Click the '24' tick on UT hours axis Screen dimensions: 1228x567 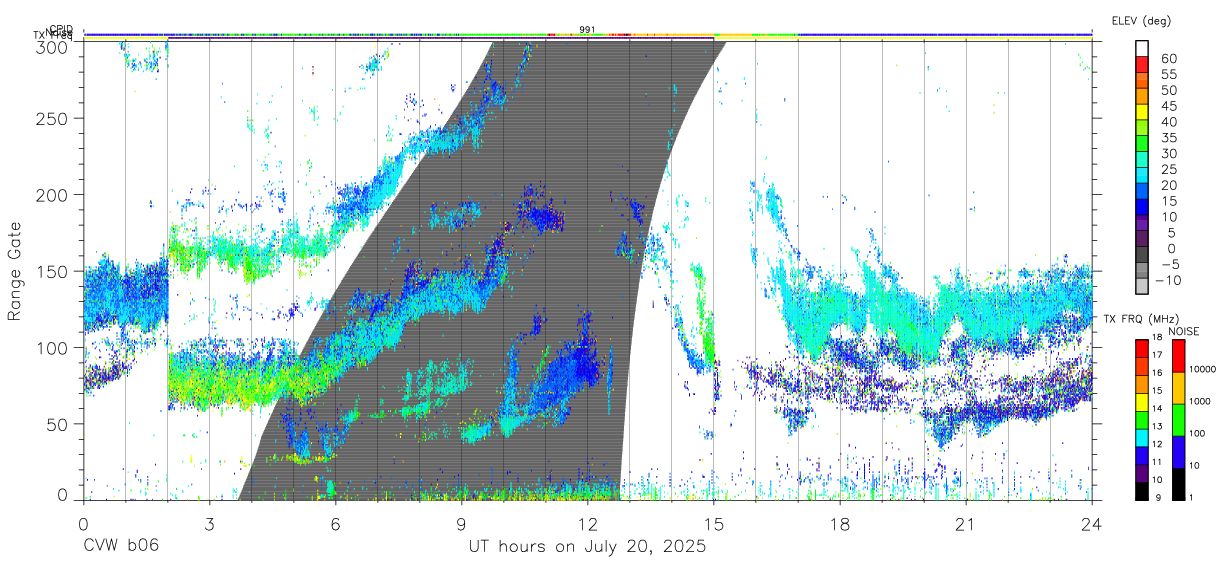pyautogui.click(x=1091, y=525)
